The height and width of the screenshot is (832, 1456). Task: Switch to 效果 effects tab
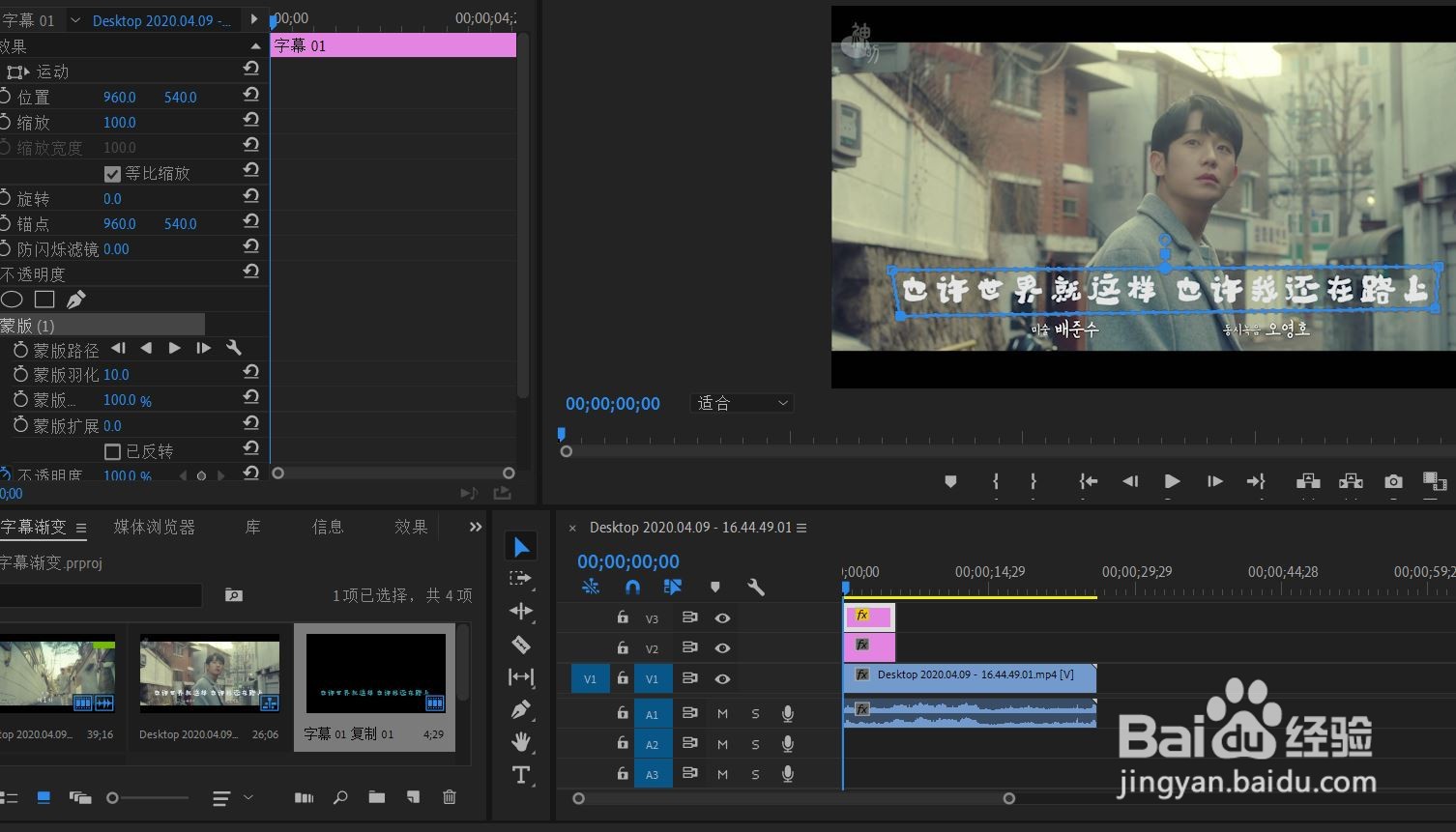pos(411,527)
